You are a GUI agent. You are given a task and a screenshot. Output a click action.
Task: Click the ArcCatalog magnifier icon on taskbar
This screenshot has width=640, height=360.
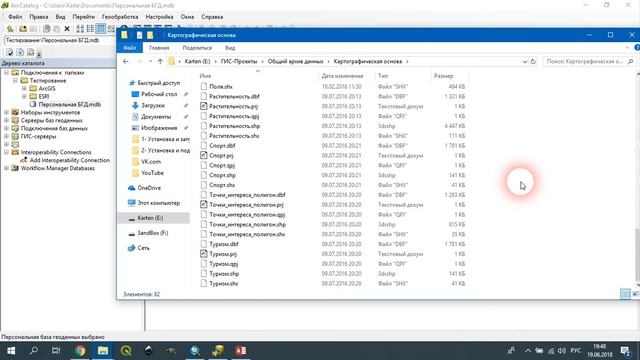(x=195, y=351)
